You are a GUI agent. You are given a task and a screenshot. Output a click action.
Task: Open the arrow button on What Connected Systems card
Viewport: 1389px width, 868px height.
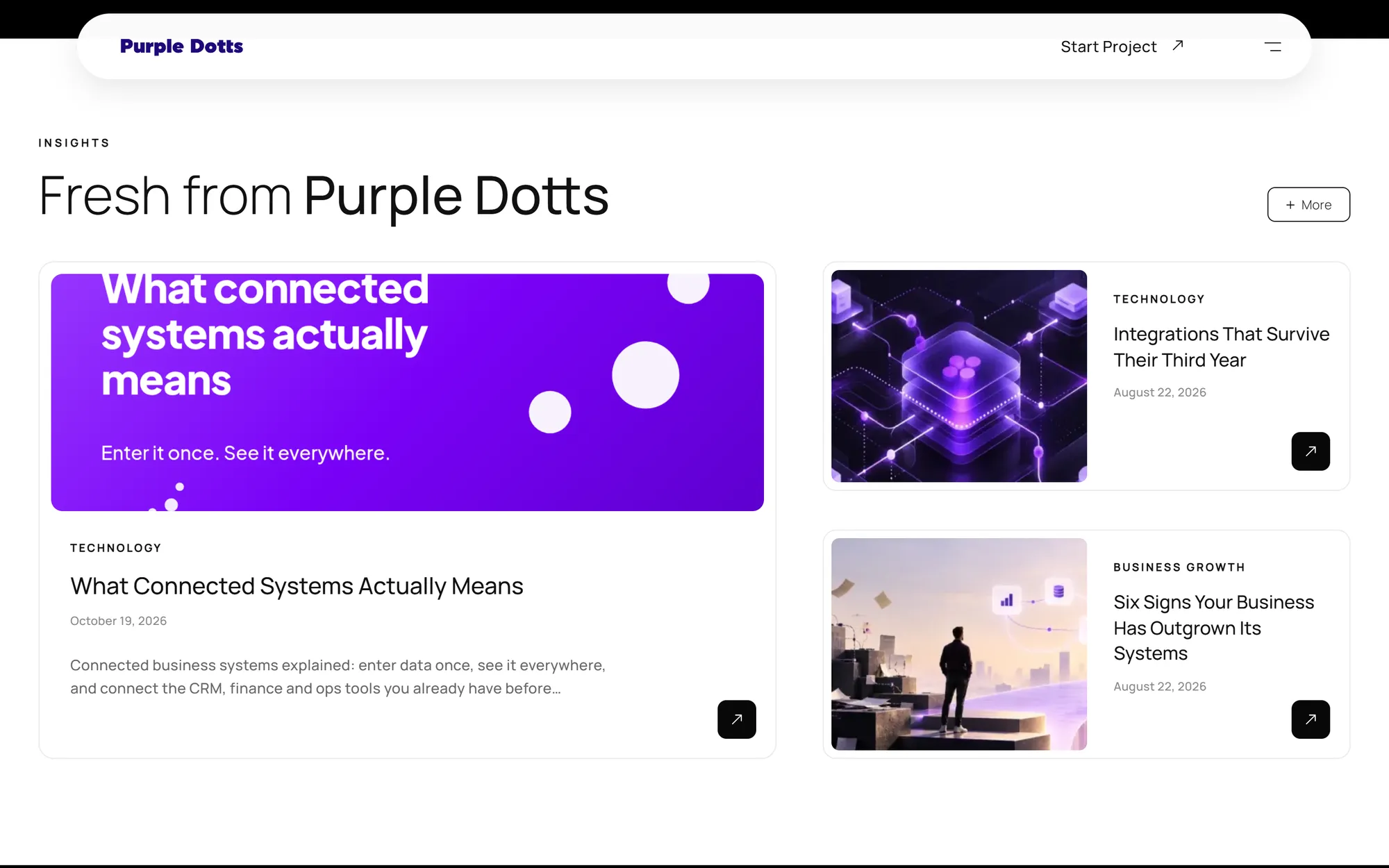(x=737, y=719)
